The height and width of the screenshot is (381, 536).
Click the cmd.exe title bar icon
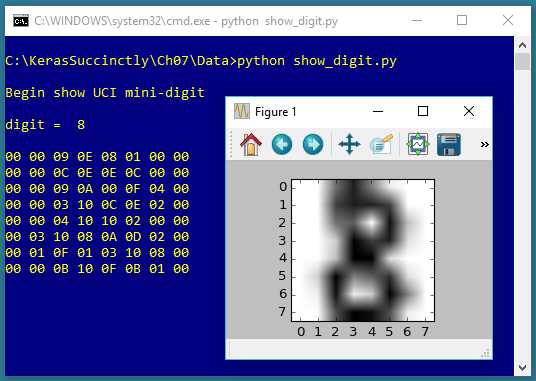(x=21, y=21)
